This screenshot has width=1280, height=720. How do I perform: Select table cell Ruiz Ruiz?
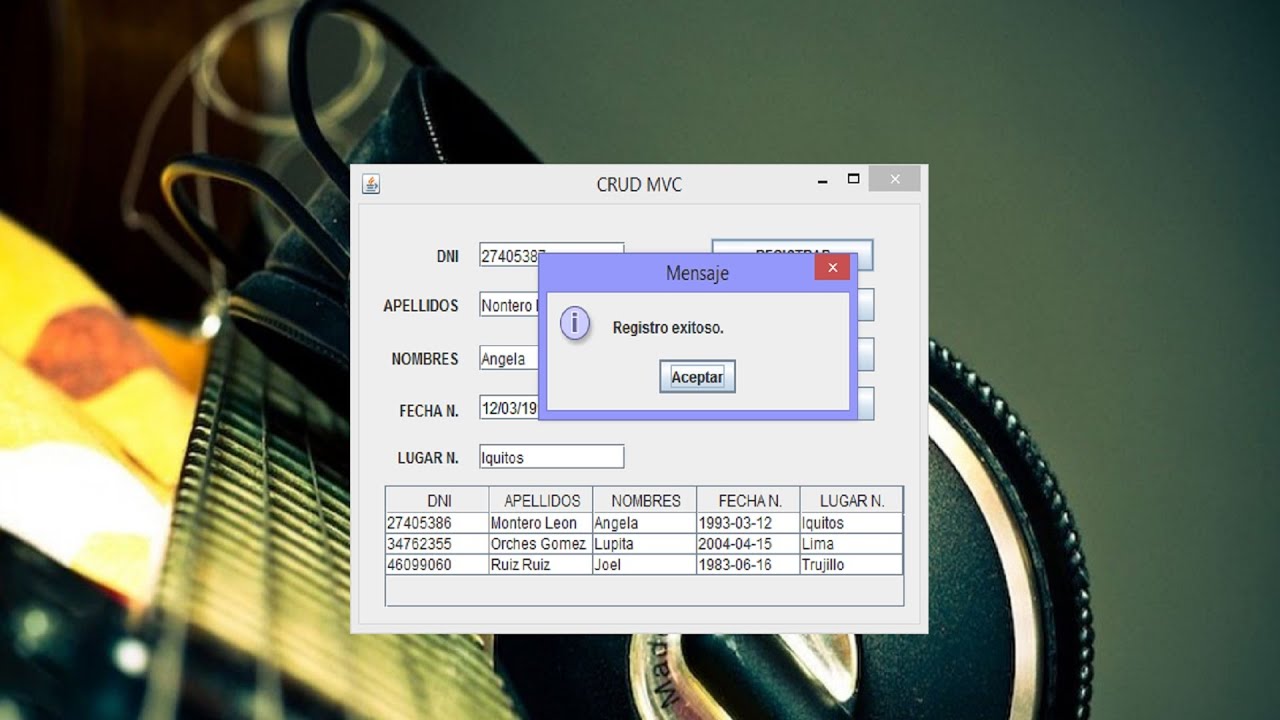click(541, 565)
